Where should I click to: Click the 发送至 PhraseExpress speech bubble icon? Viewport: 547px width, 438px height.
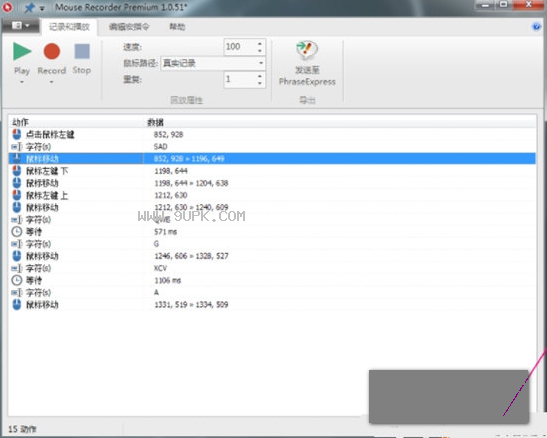tap(307, 51)
